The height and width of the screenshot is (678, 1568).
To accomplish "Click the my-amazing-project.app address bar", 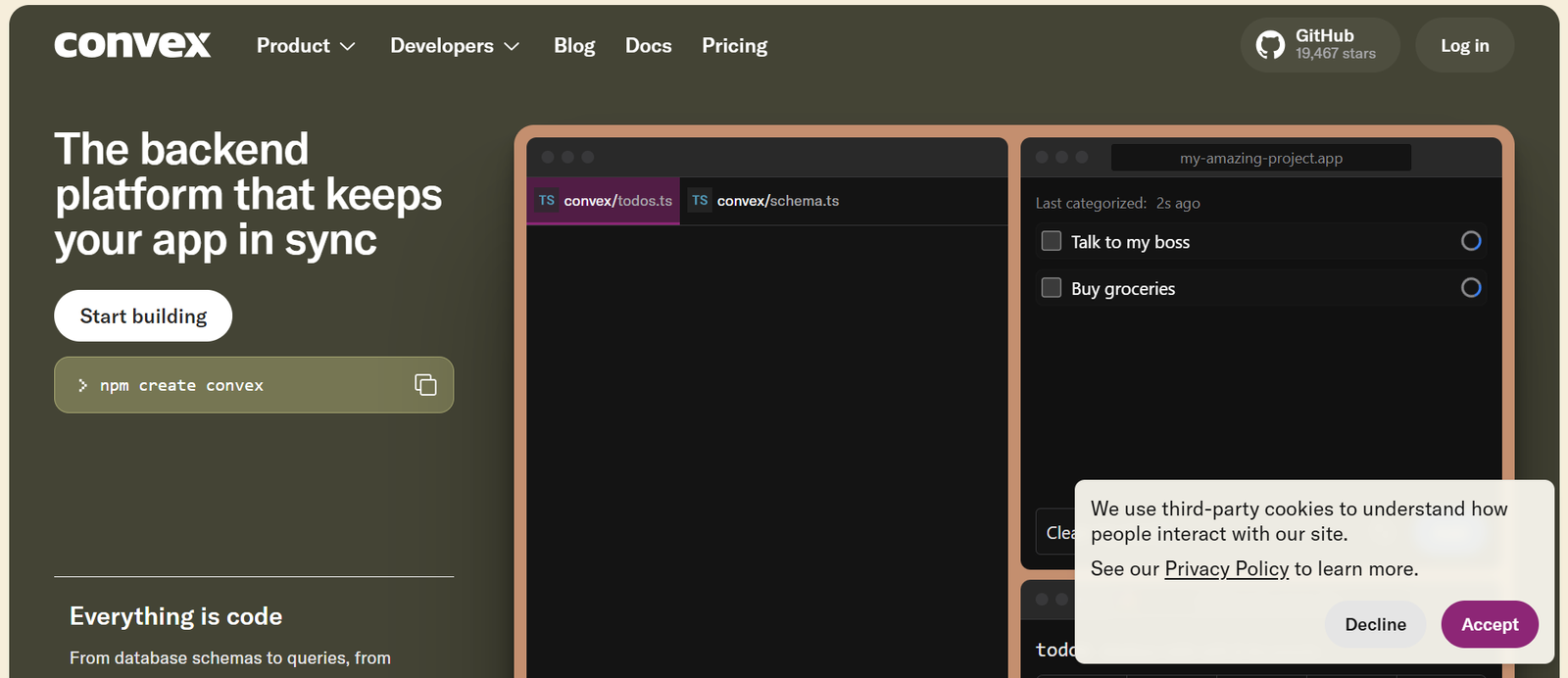I will (1260, 158).
